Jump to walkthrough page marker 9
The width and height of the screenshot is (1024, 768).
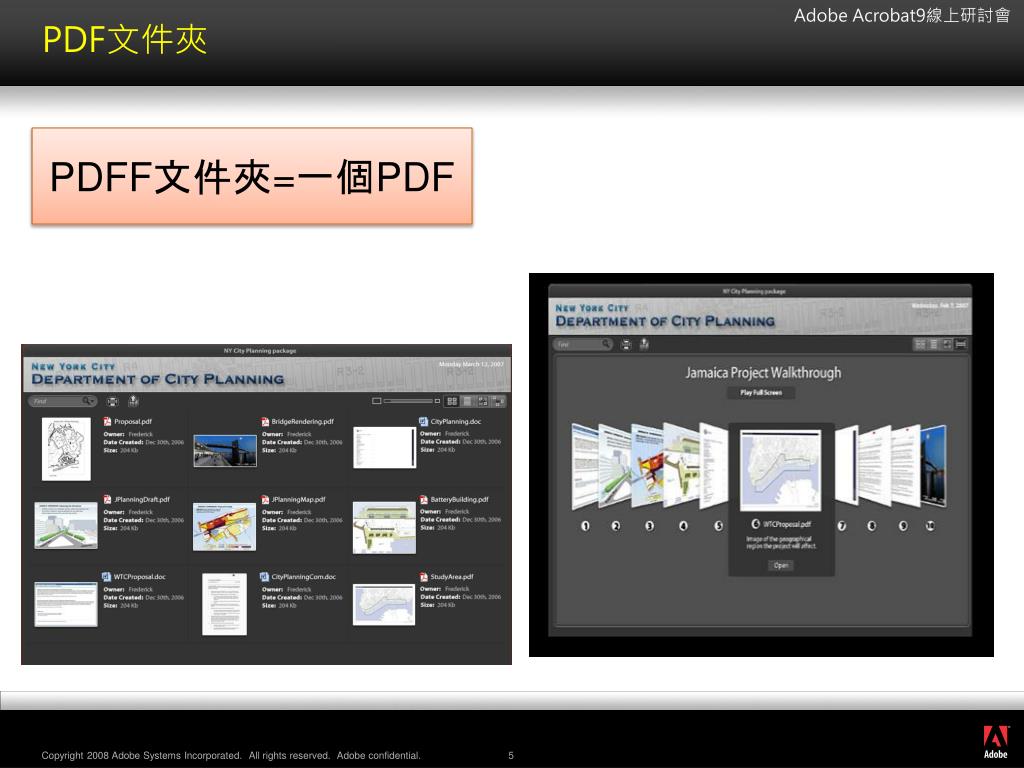903,526
